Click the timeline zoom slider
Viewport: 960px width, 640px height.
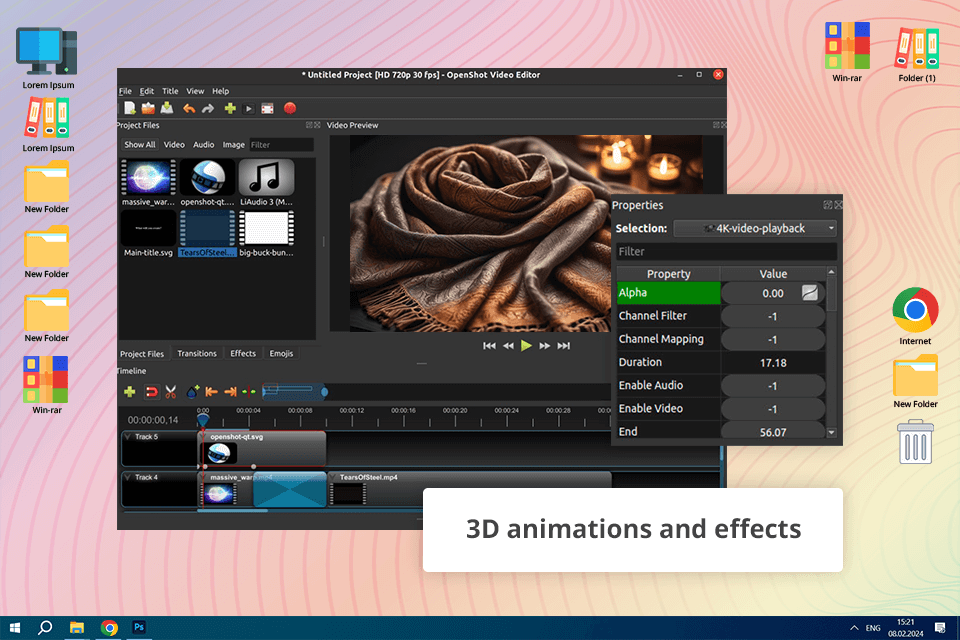coord(294,391)
